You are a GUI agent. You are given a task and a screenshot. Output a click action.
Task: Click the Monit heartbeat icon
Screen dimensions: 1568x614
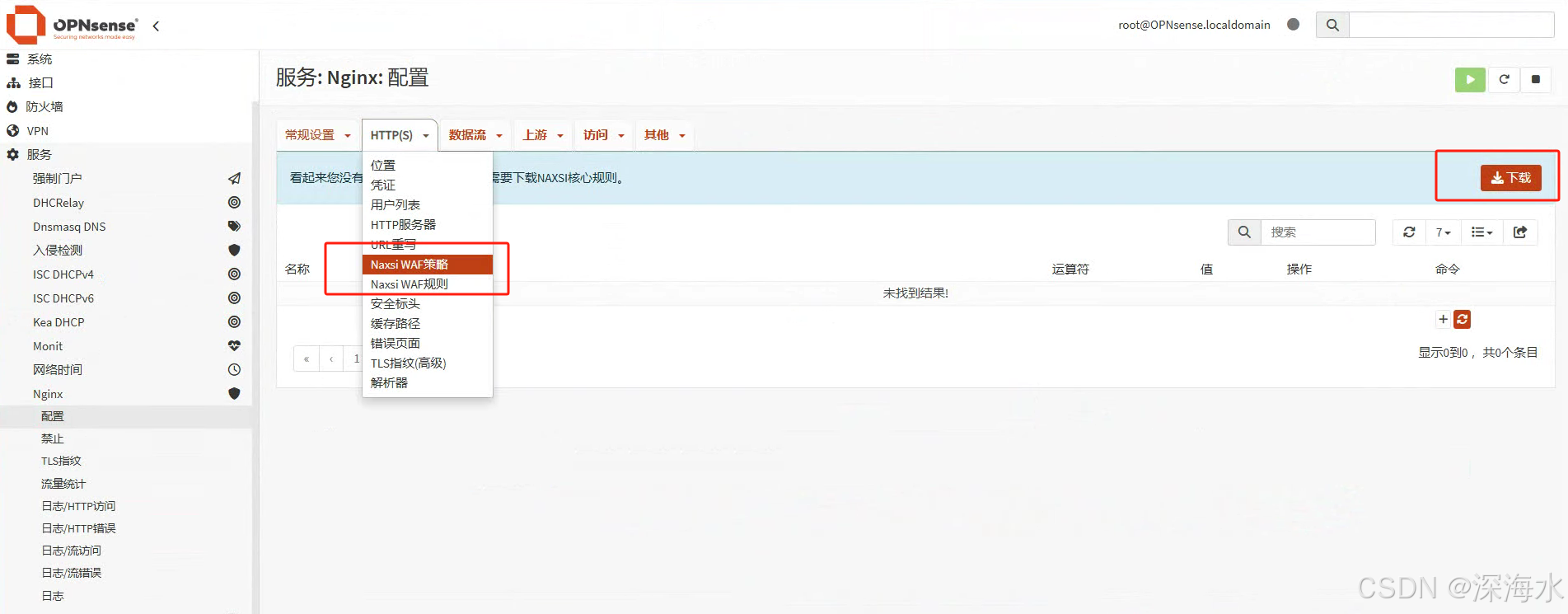point(234,345)
